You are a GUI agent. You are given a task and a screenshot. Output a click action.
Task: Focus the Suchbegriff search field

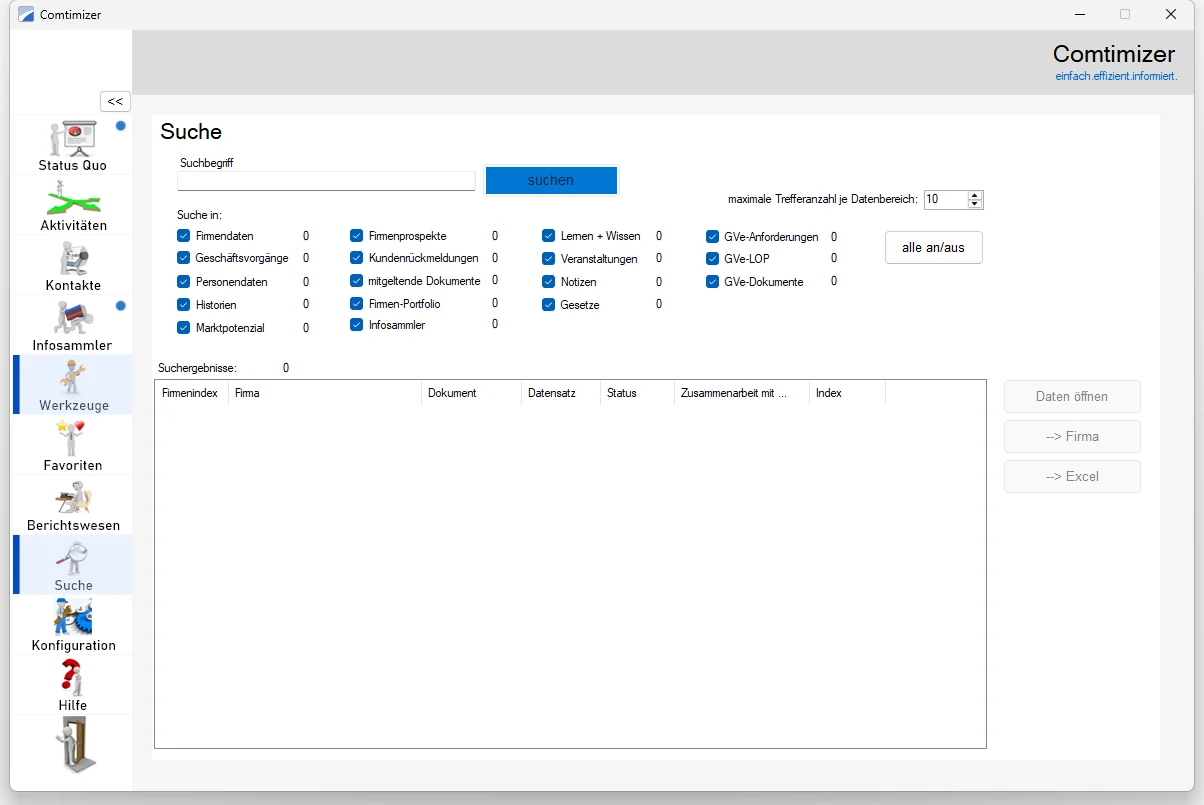[326, 180]
